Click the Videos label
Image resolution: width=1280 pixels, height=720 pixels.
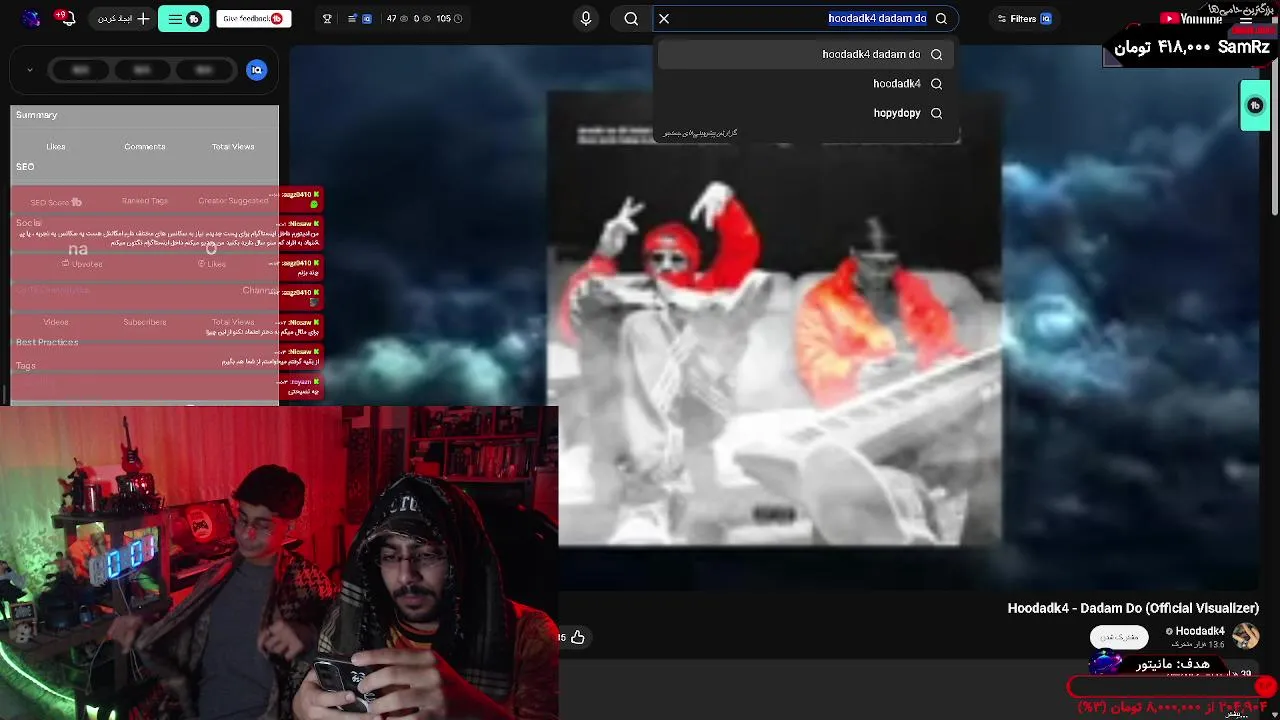point(56,322)
